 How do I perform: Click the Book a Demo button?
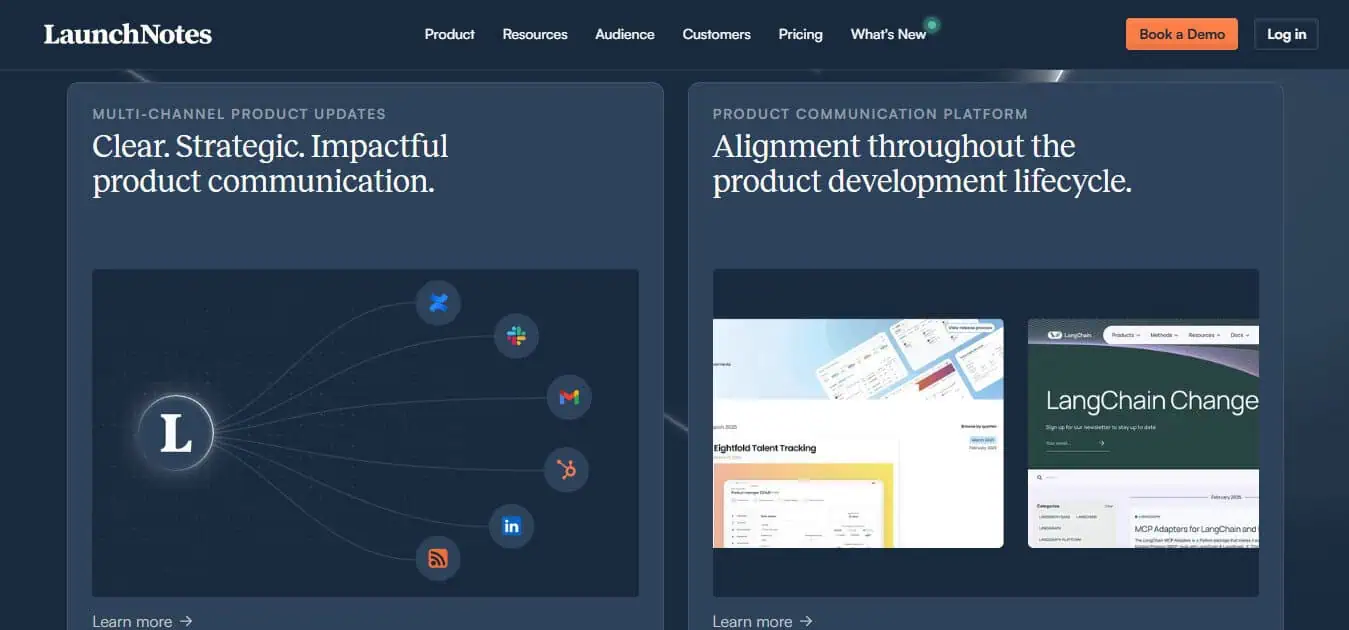tap(1182, 34)
